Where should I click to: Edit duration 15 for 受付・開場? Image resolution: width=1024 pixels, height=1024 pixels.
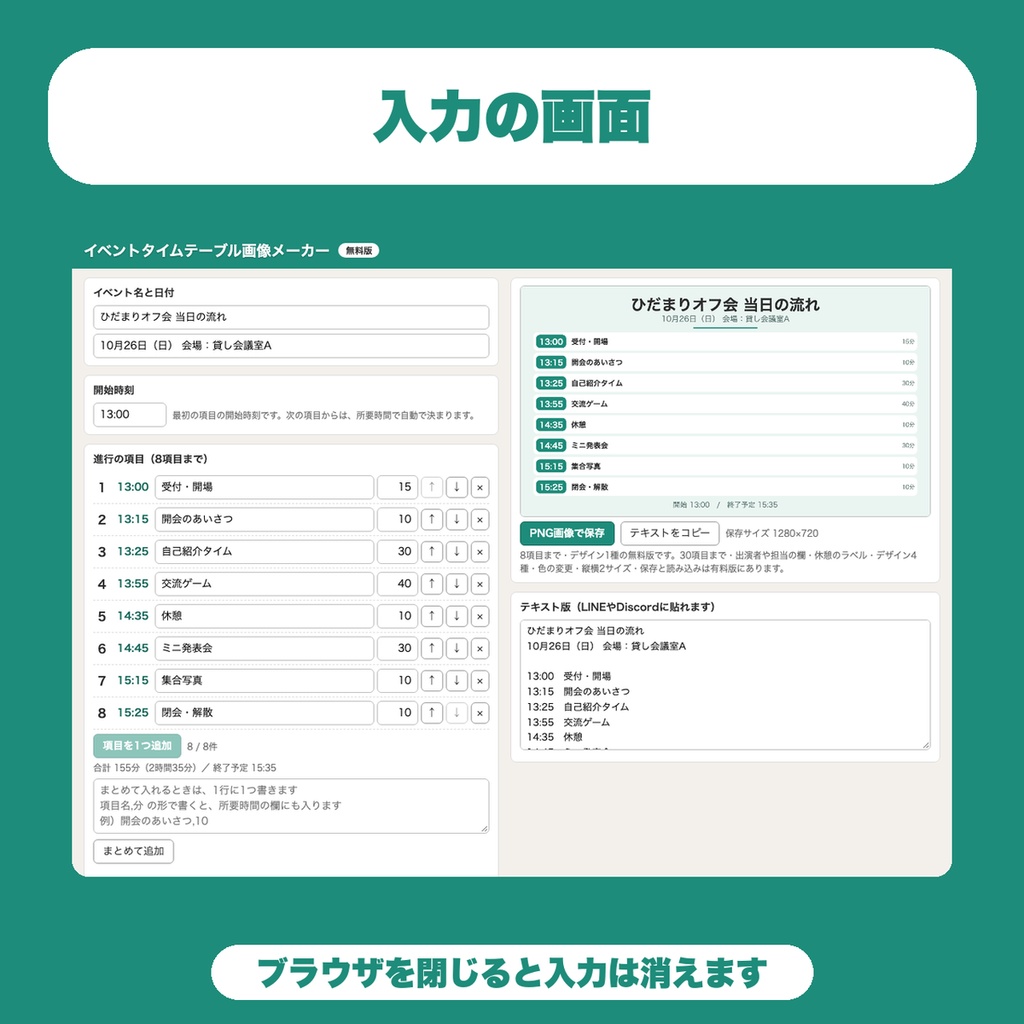click(x=397, y=487)
